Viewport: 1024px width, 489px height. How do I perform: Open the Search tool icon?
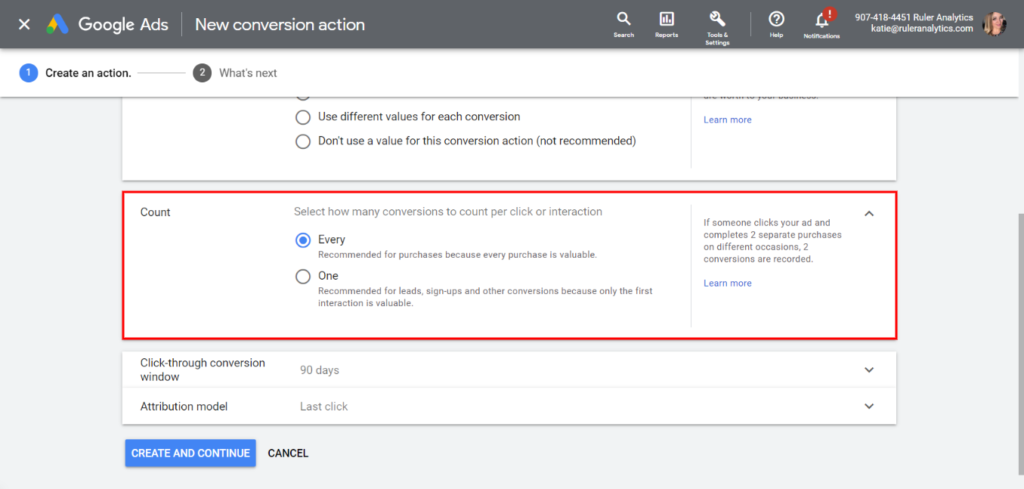tap(624, 20)
